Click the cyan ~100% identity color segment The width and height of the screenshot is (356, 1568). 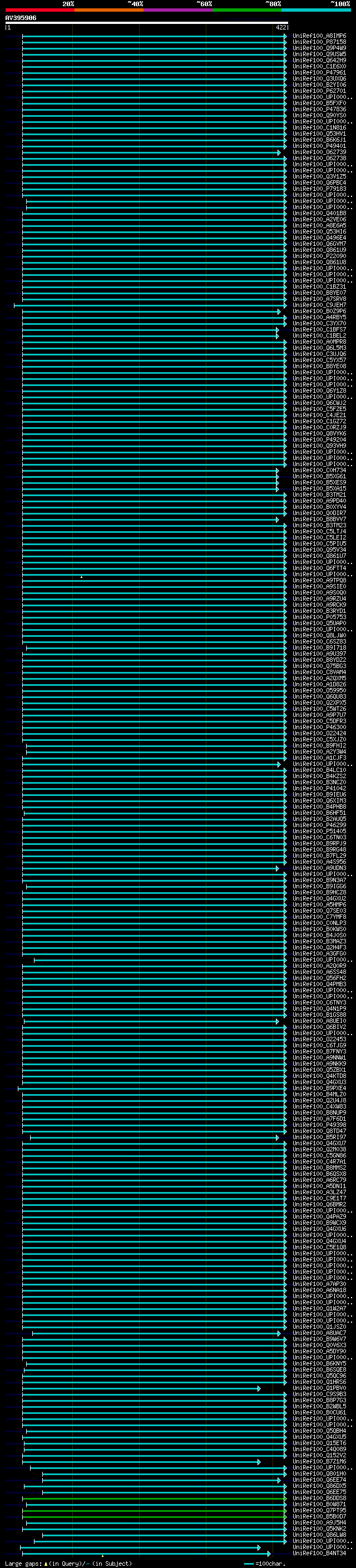pos(316,10)
